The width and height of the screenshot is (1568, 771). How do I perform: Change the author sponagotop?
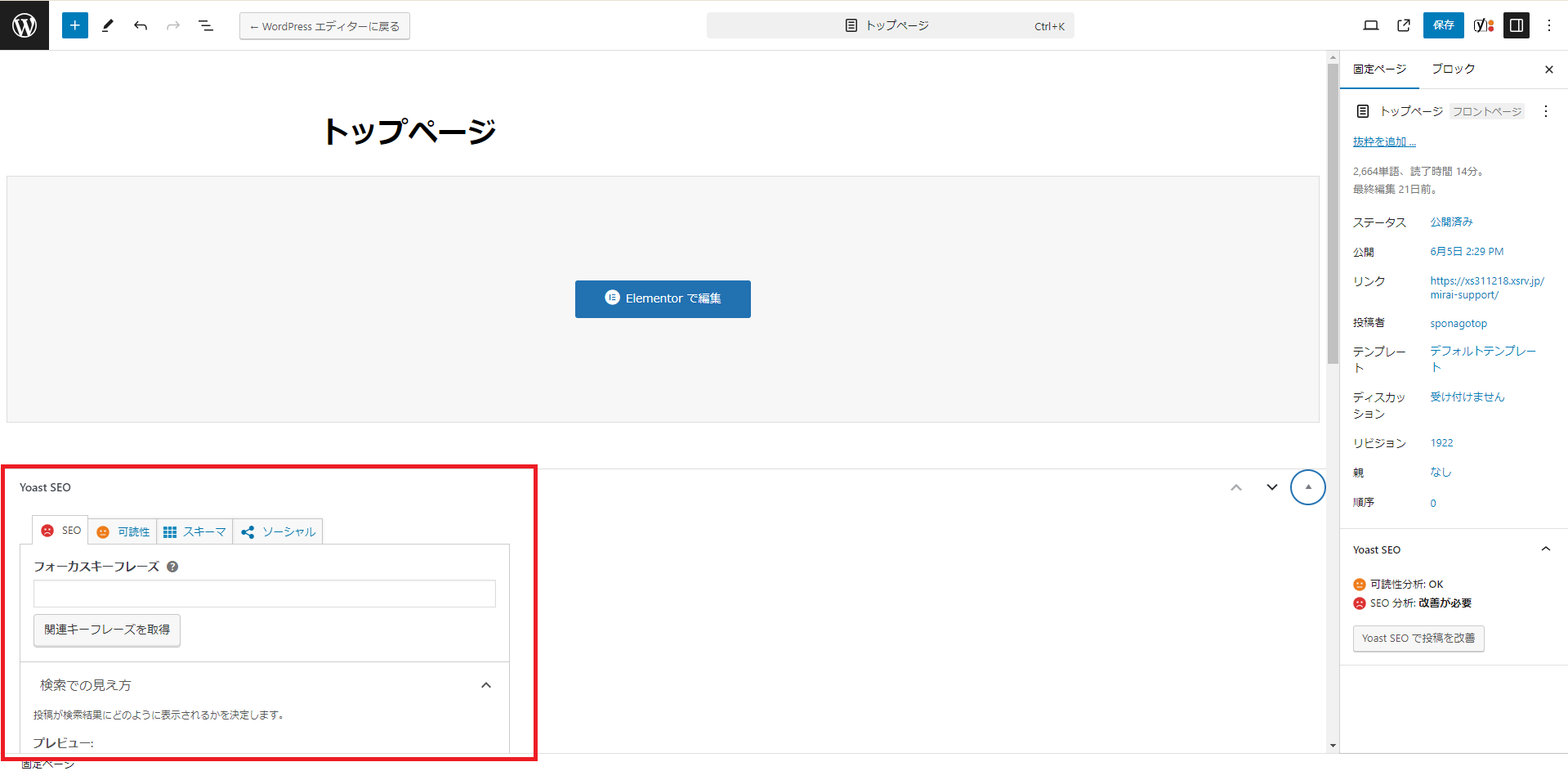(x=1459, y=323)
